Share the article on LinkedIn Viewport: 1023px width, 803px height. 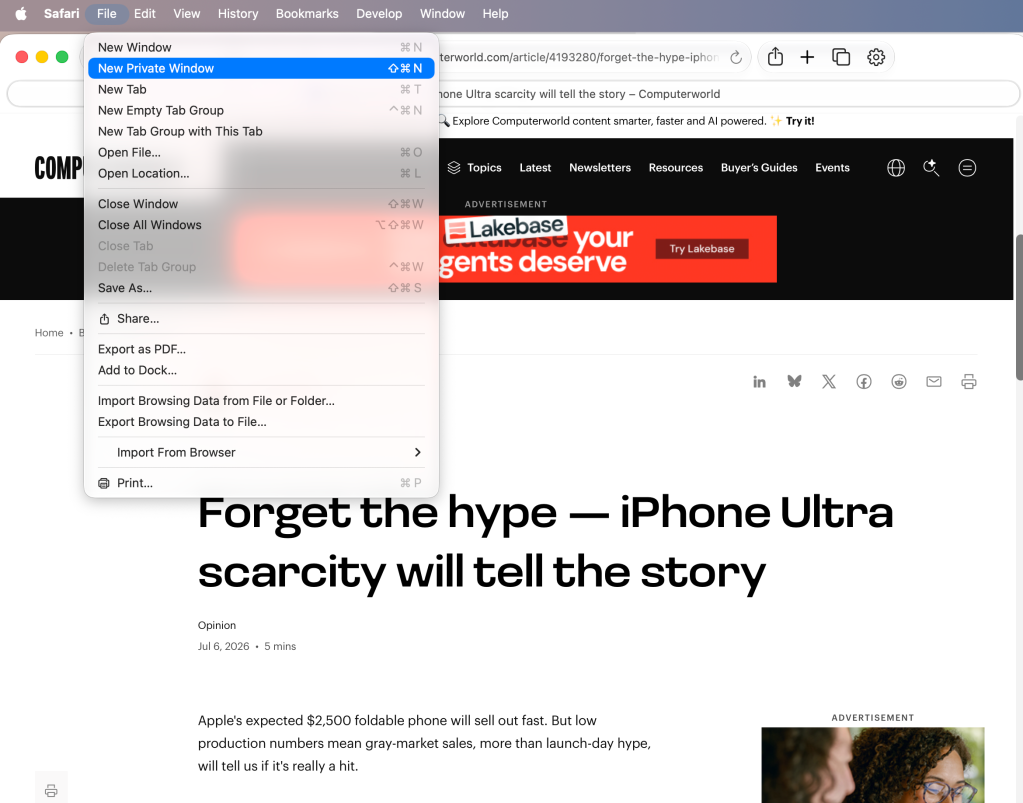click(x=759, y=382)
